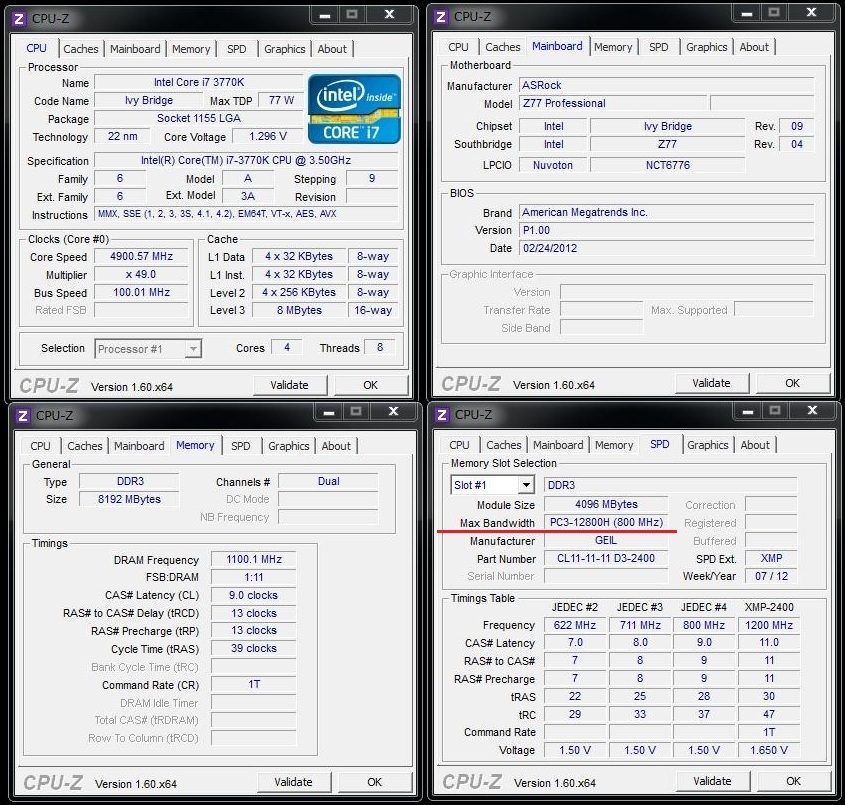This screenshot has height=805, width=845.
Task: Click the LPCIO value NCT6776
Action: point(668,165)
